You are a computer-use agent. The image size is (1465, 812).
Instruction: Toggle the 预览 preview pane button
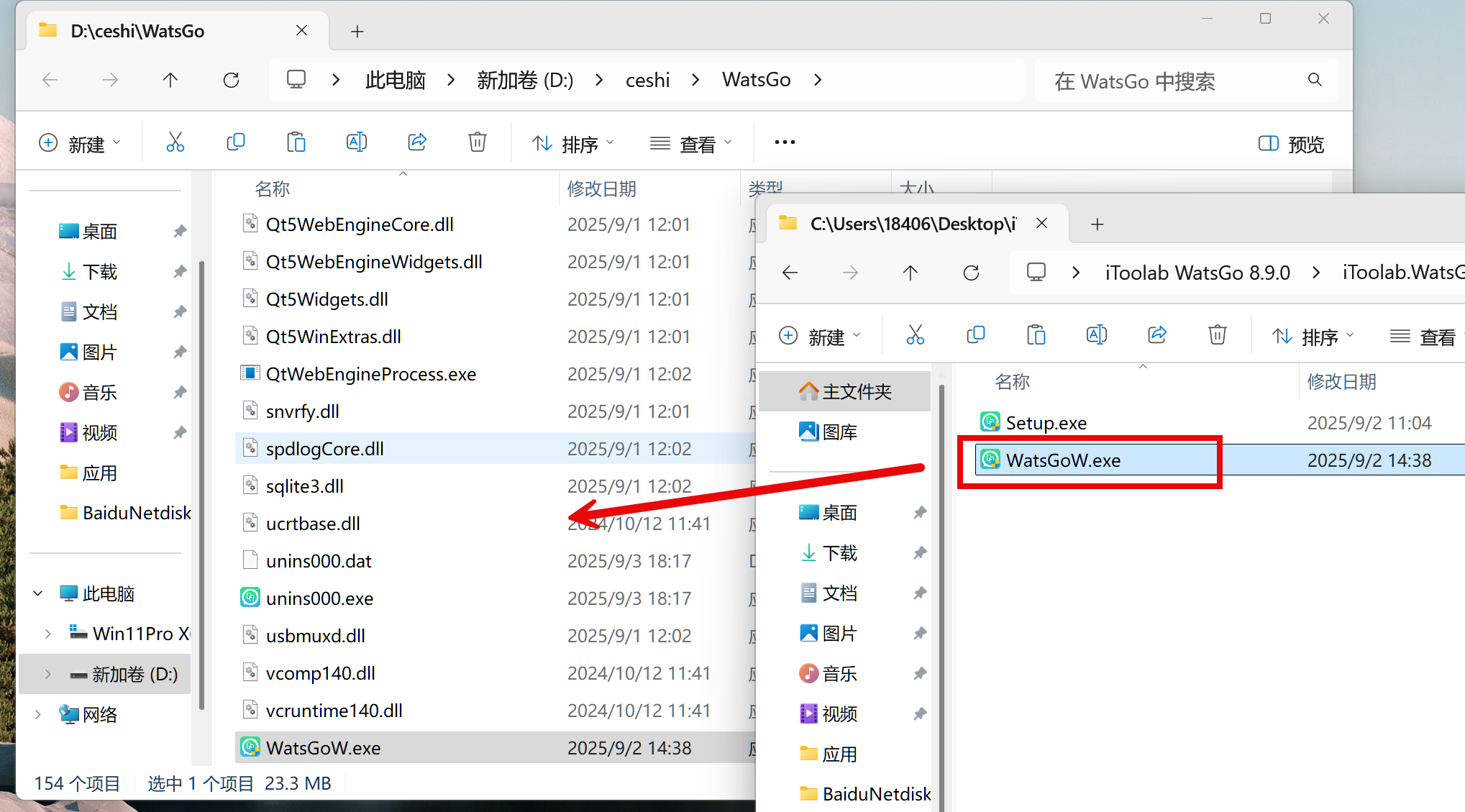click(x=1292, y=144)
